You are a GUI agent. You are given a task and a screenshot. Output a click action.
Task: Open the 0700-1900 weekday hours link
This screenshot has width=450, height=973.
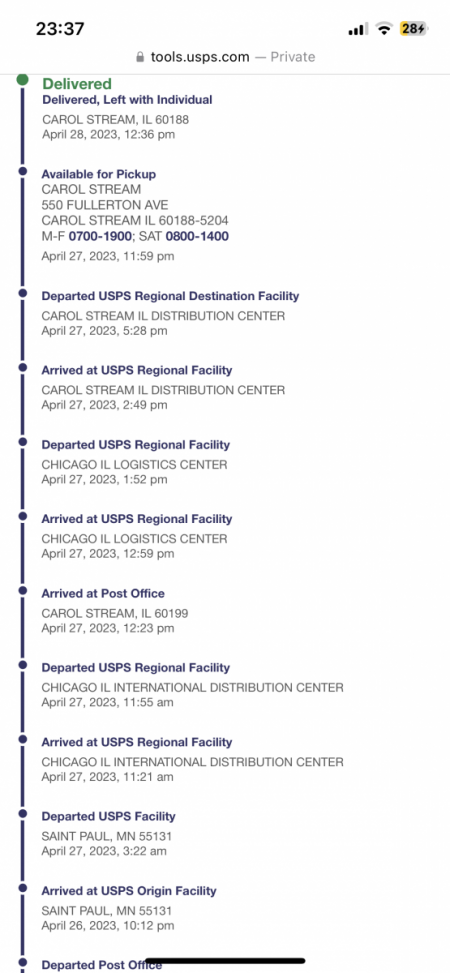(x=100, y=236)
